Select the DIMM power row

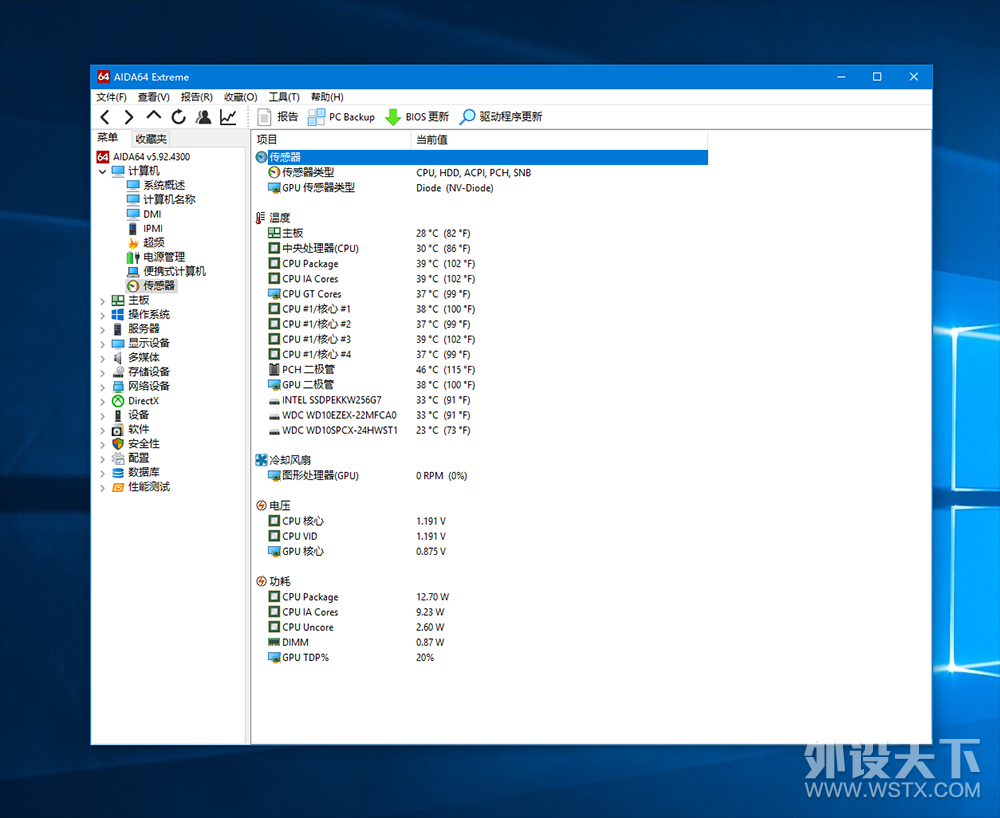point(481,643)
